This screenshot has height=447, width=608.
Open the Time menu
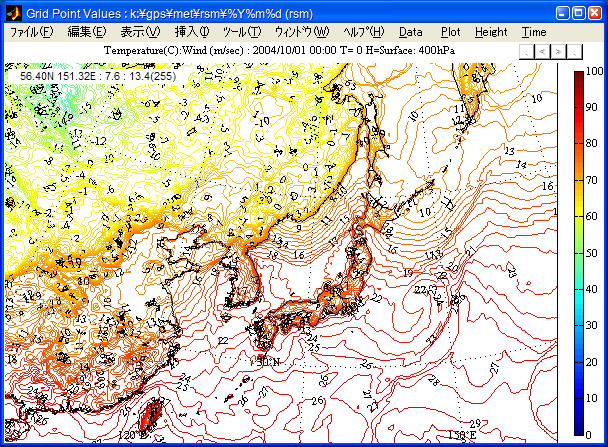534,32
